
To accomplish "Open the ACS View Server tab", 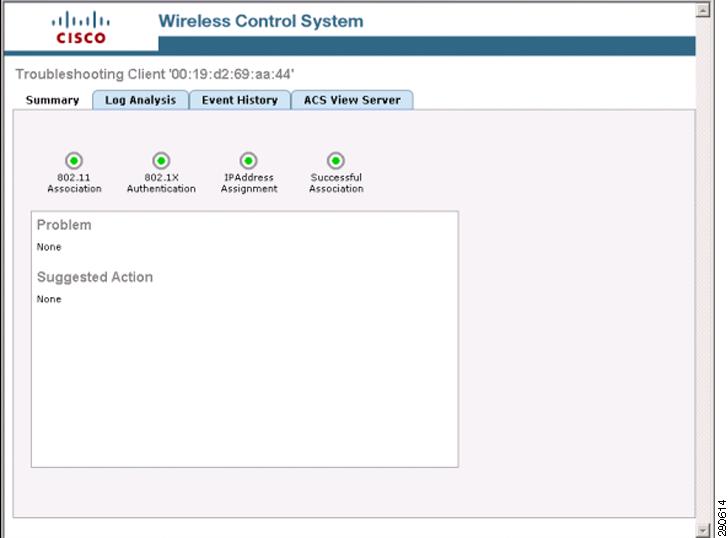I will [x=352, y=100].
